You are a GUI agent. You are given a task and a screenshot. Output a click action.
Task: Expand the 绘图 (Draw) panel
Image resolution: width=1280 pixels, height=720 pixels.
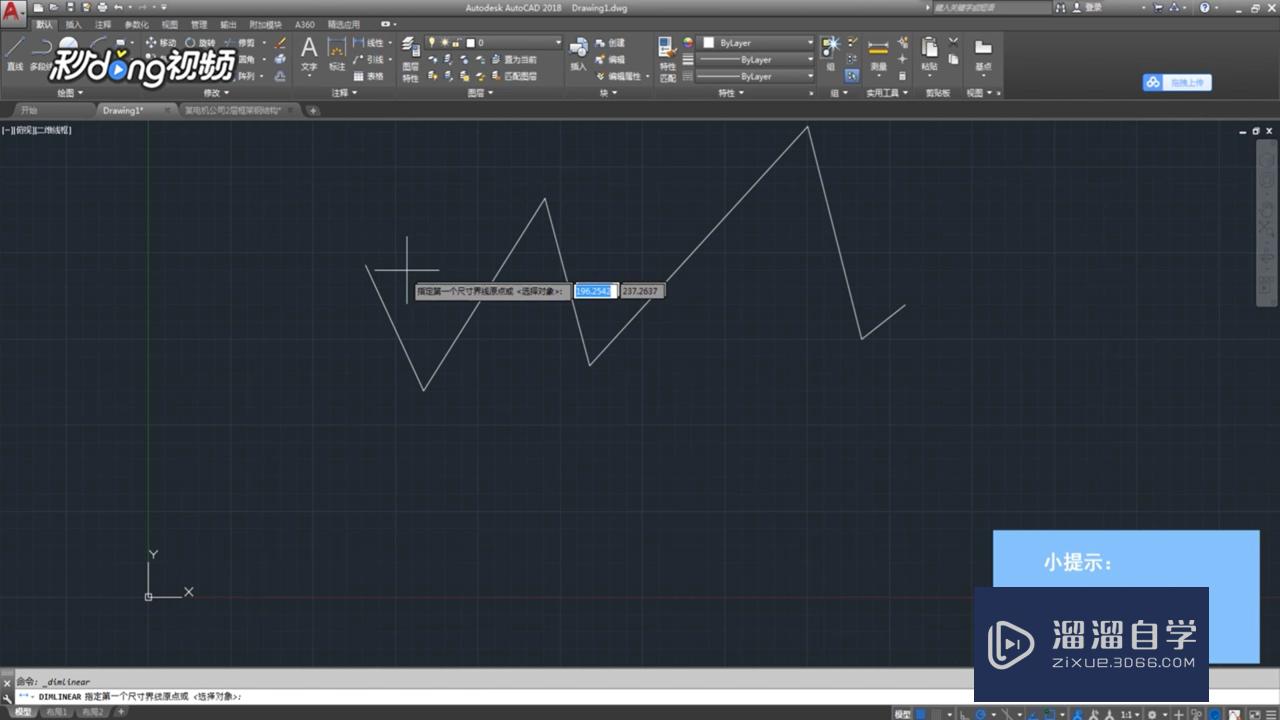(70, 93)
